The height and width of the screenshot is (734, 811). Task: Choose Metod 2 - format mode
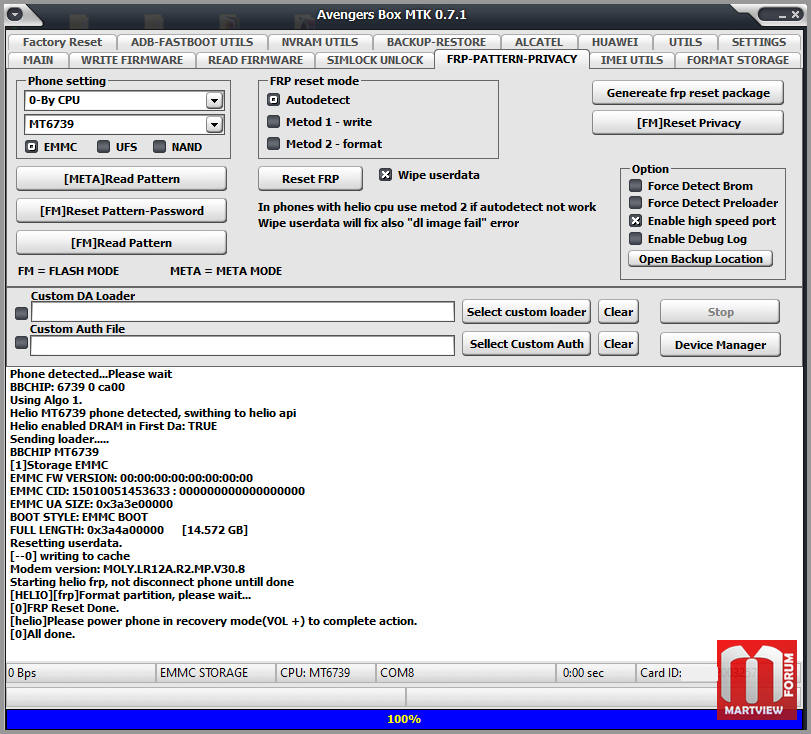pos(274,144)
